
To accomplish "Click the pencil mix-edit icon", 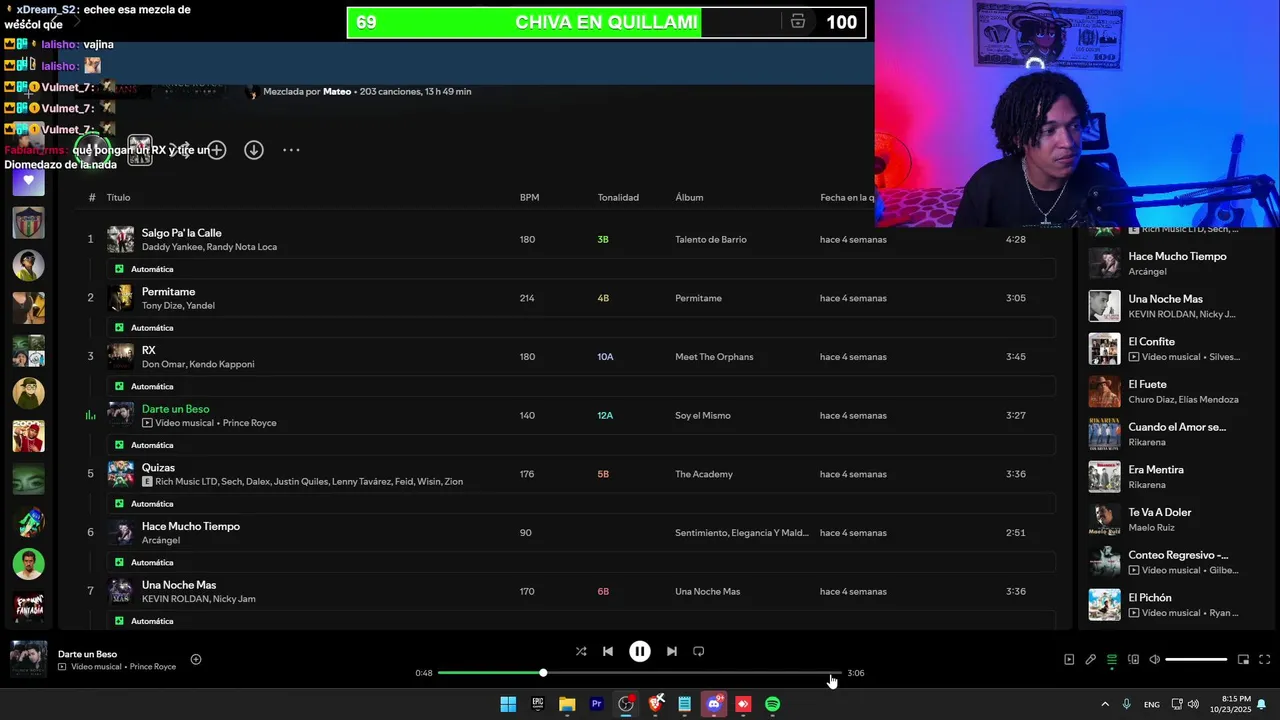I will point(1091,660).
